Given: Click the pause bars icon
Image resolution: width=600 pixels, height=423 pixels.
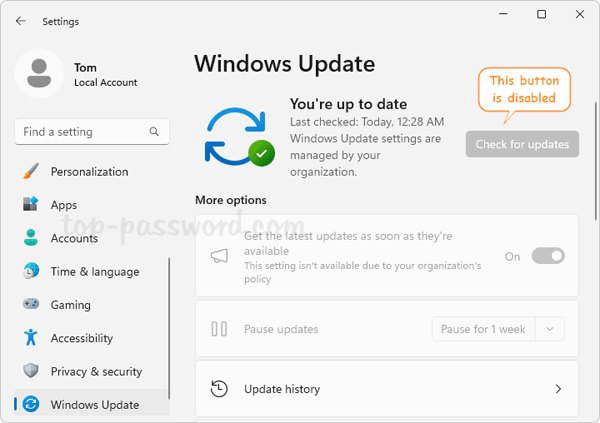Looking at the screenshot, I should click(x=219, y=329).
